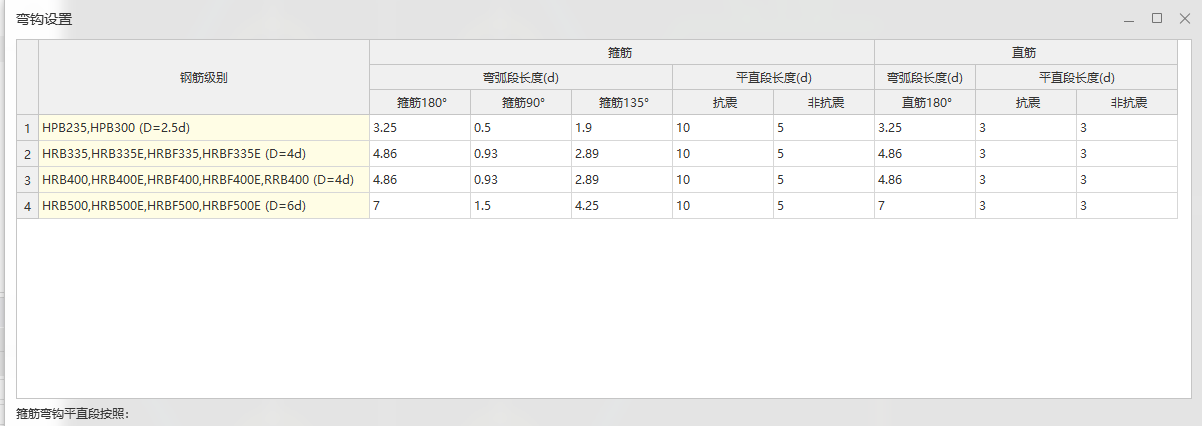Edit HRB400 箍筋 非抗震 value 5
Screen dimensions: 1202x426
[x=824, y=180]
